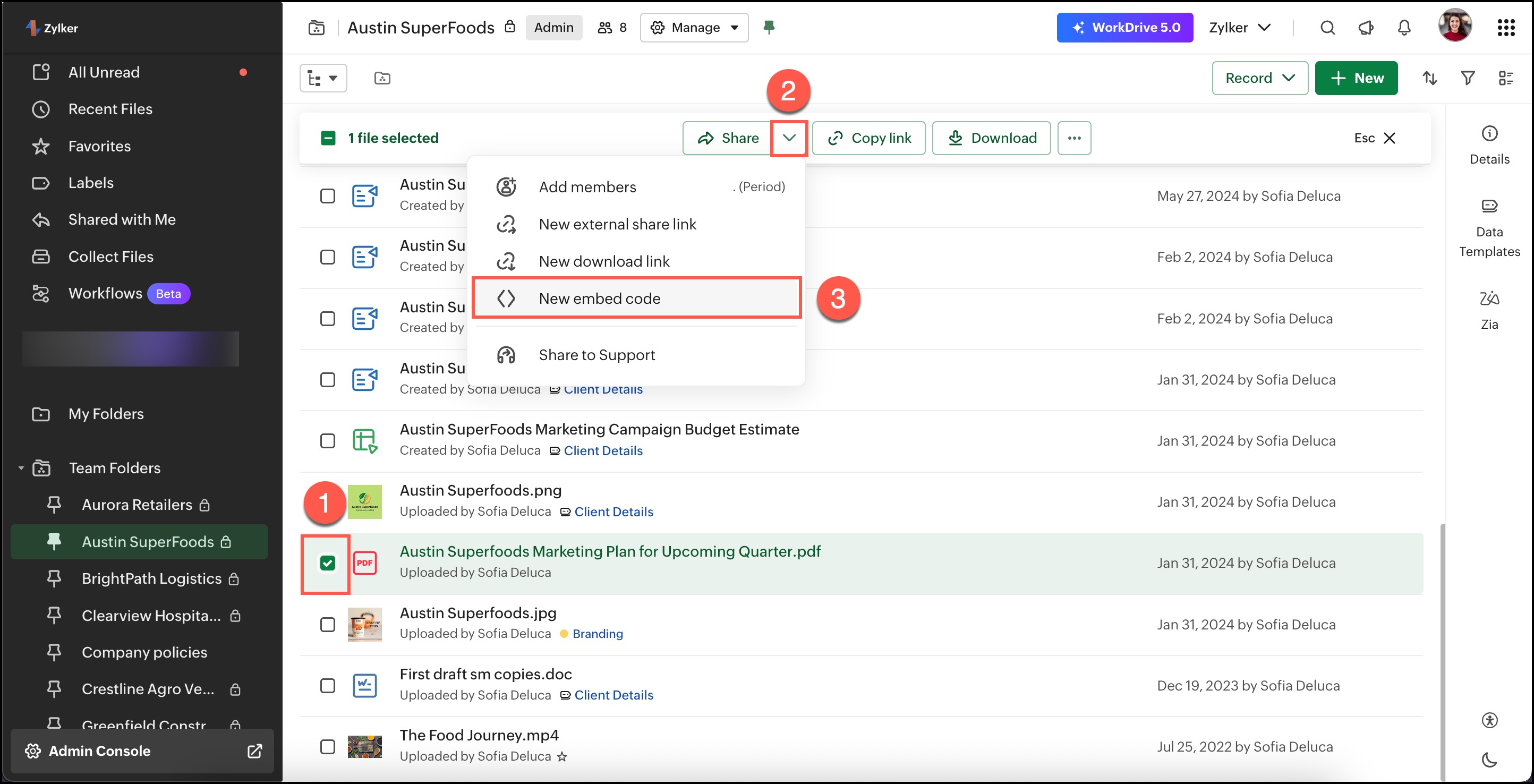Expand the Share dropdown arrow

click(788, 138)
